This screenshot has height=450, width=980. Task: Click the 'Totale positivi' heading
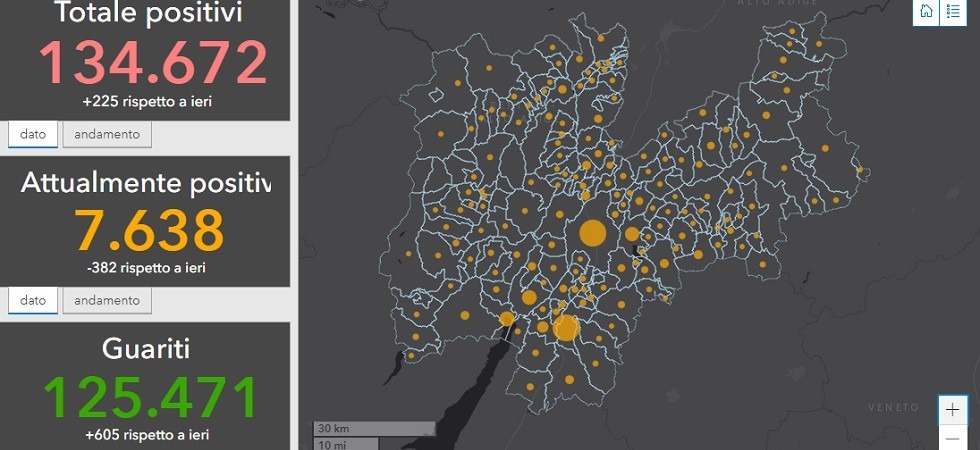point(148,14)
